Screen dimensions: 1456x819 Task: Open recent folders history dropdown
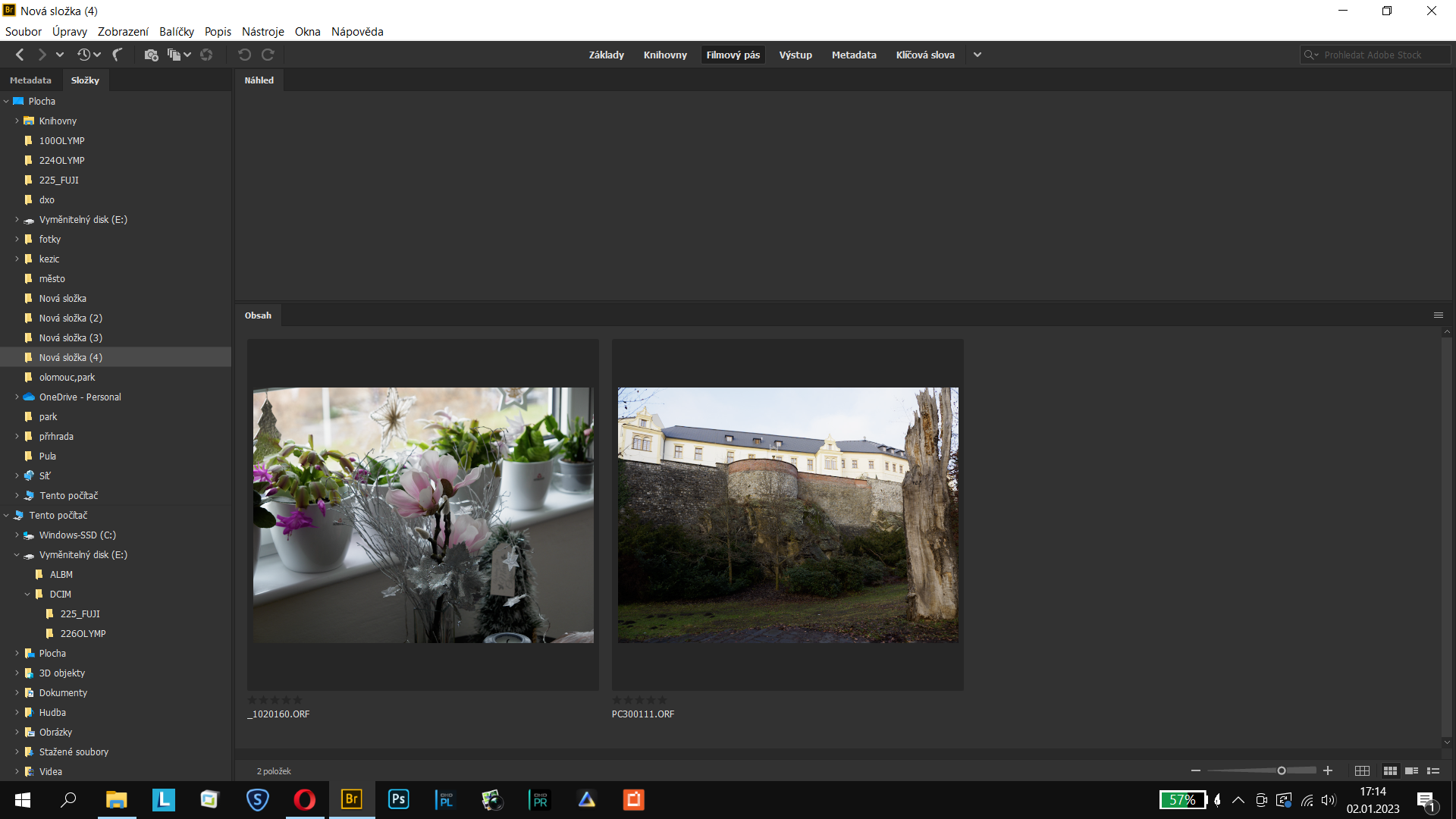point(89,55)
